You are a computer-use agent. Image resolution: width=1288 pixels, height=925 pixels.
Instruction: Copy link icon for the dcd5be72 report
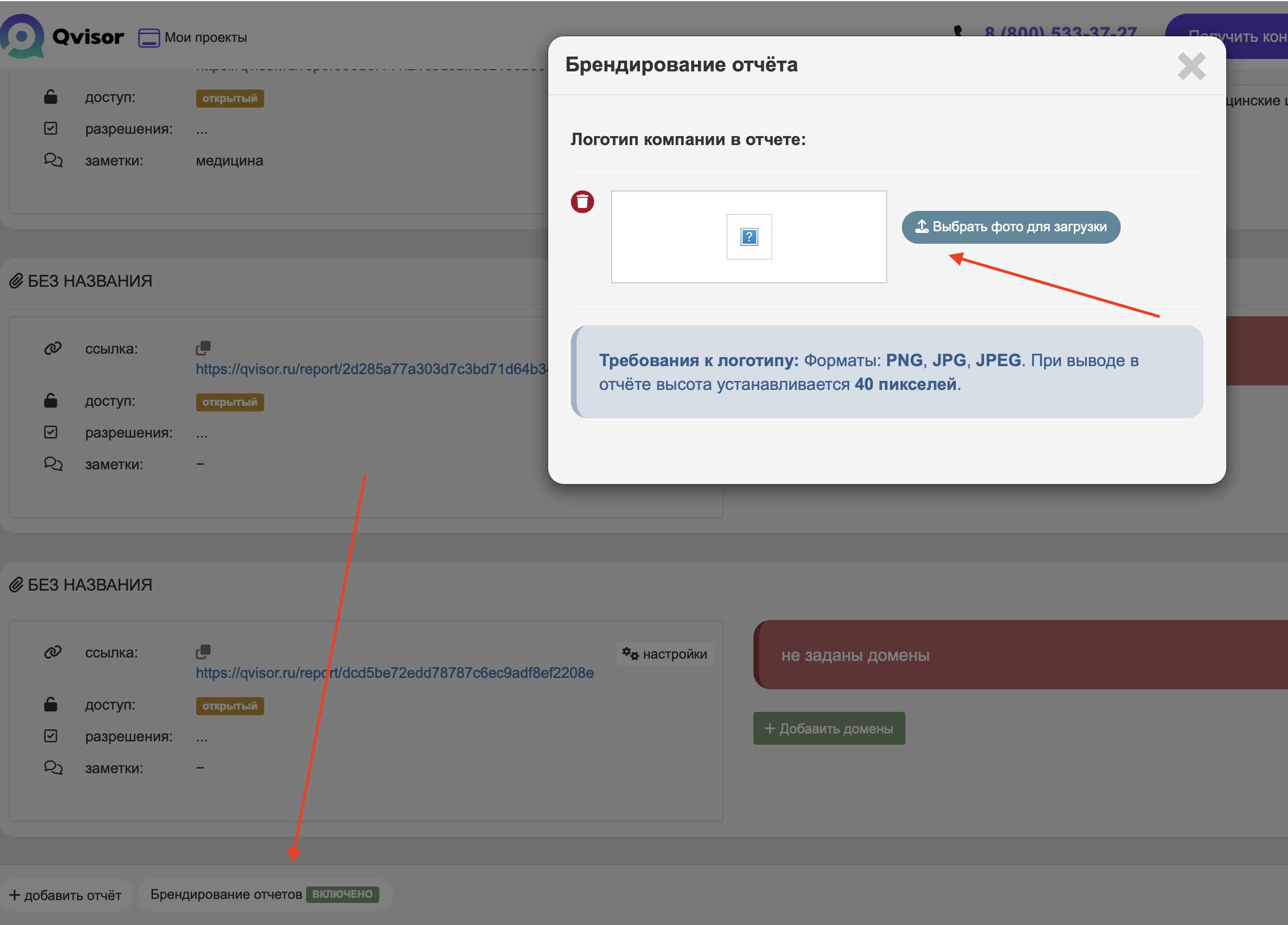tap(204, 651)
